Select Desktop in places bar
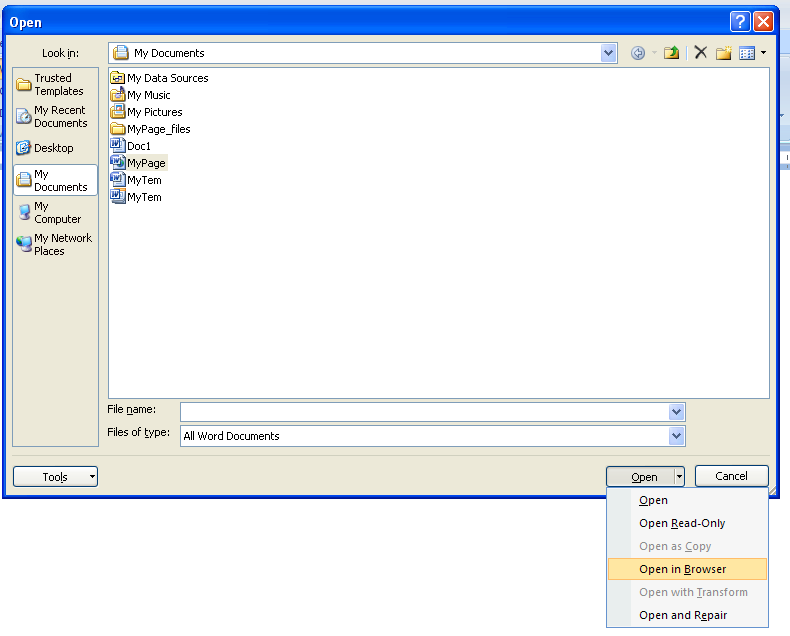The width and height of the screenshot is (790, 636). 55,148
